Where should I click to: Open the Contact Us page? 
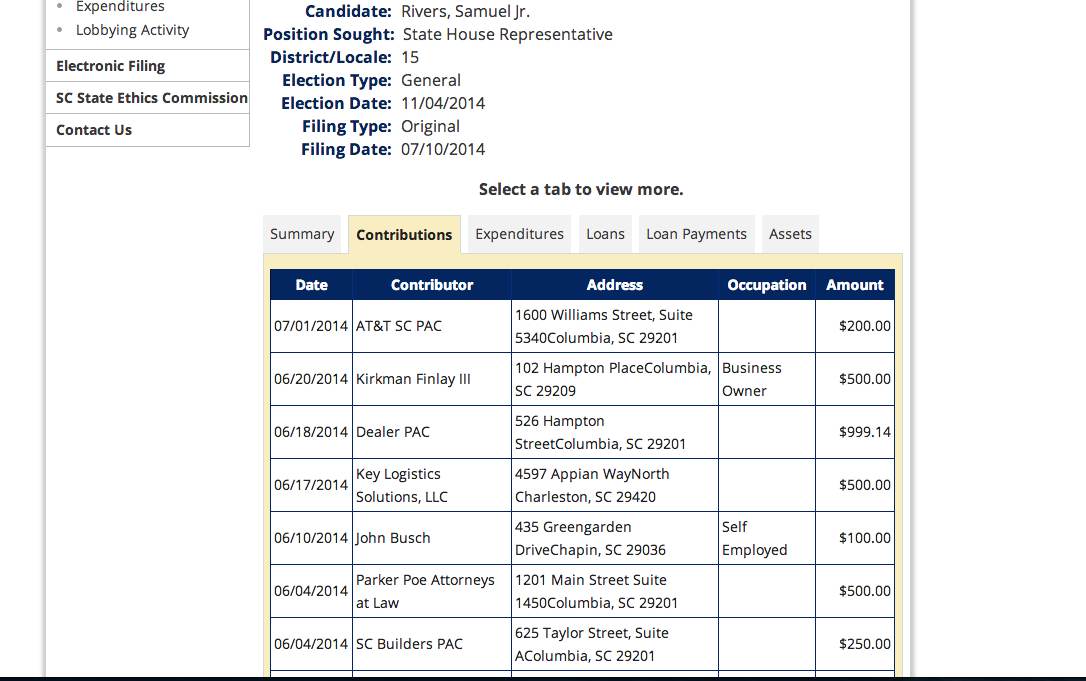click(x=94, y=130)
